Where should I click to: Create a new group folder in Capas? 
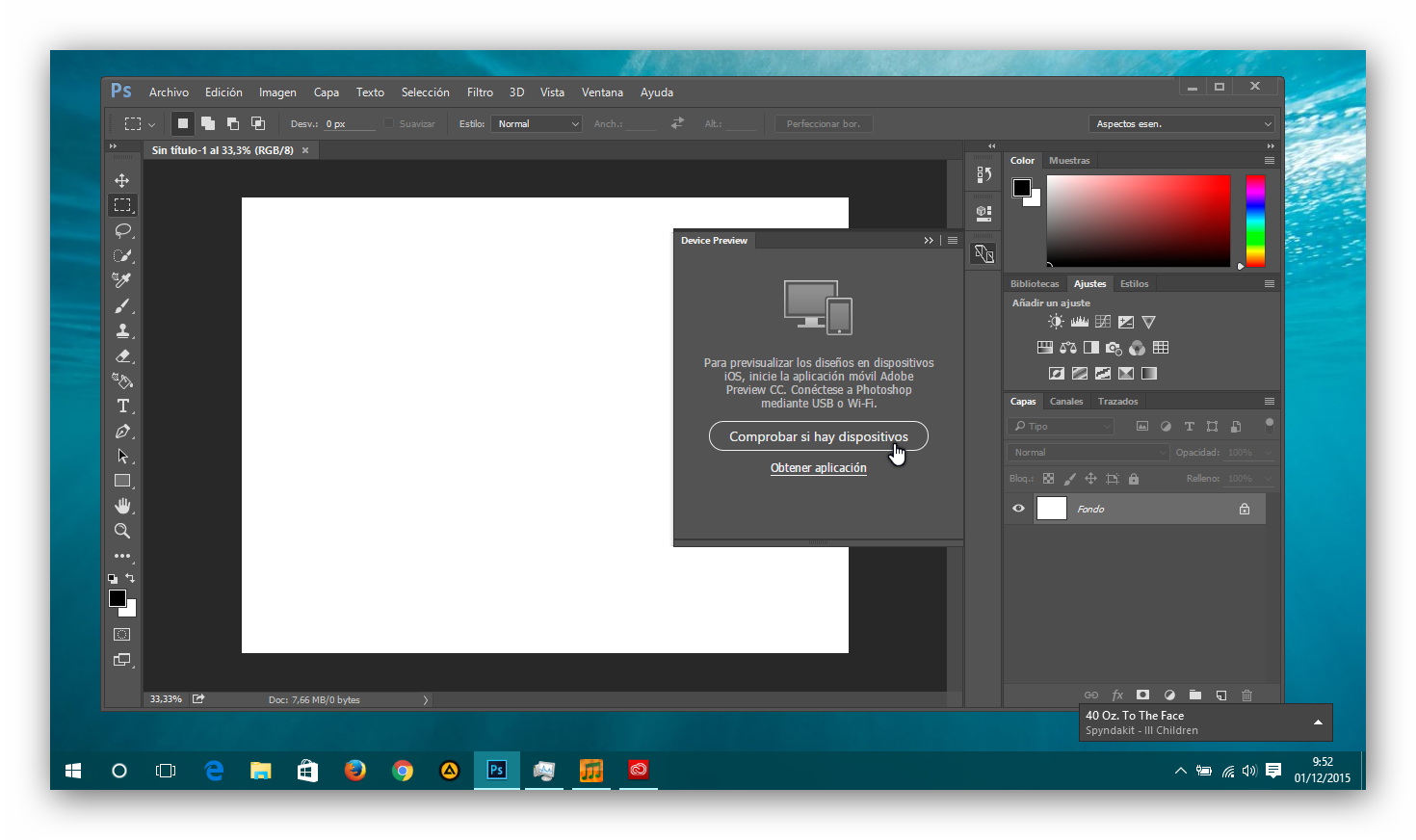[x=1195, y=695]
